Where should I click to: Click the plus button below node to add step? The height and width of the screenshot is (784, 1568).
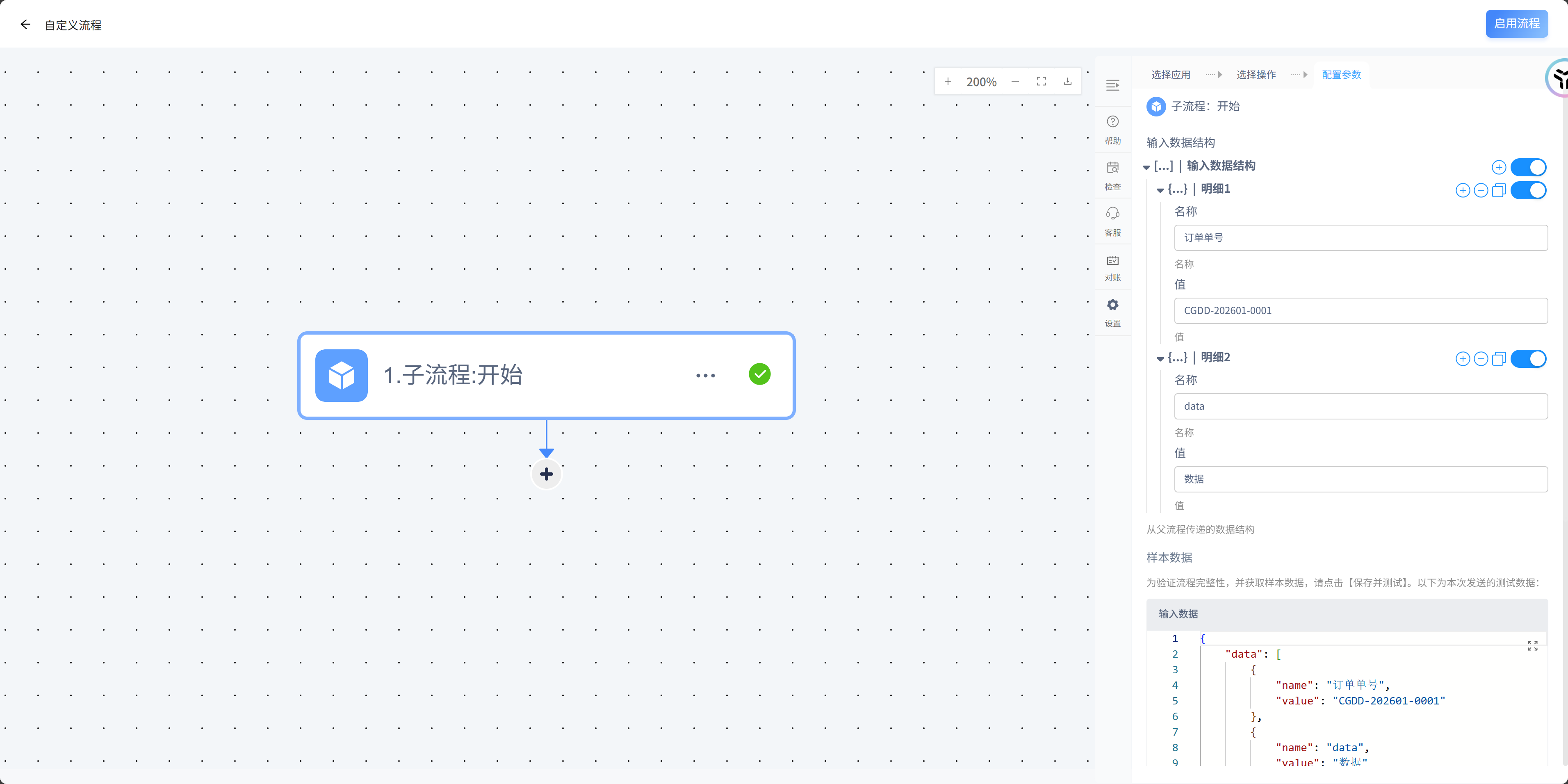546,474
